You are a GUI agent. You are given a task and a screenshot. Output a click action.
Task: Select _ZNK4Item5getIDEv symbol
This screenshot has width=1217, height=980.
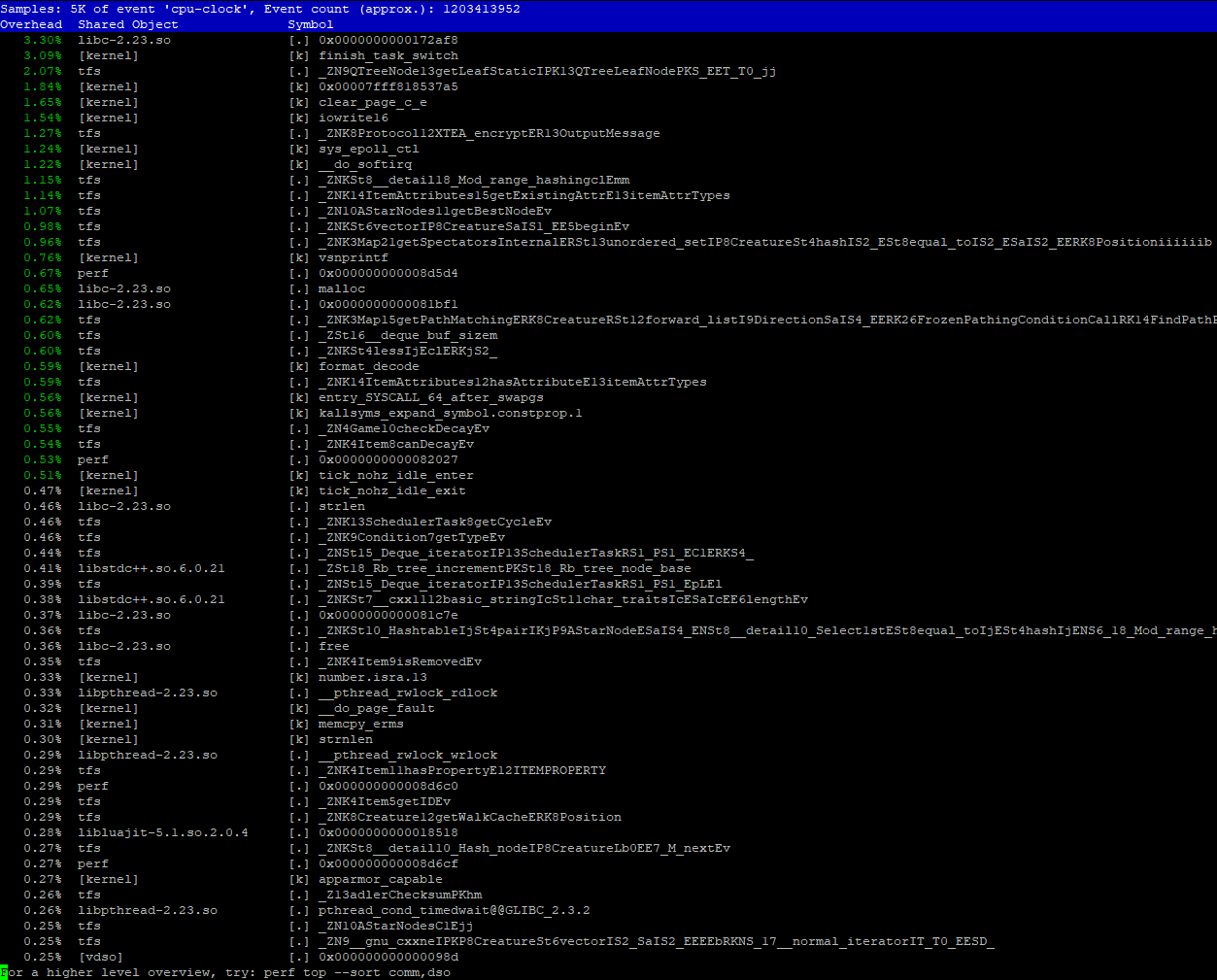pos(385,801)
